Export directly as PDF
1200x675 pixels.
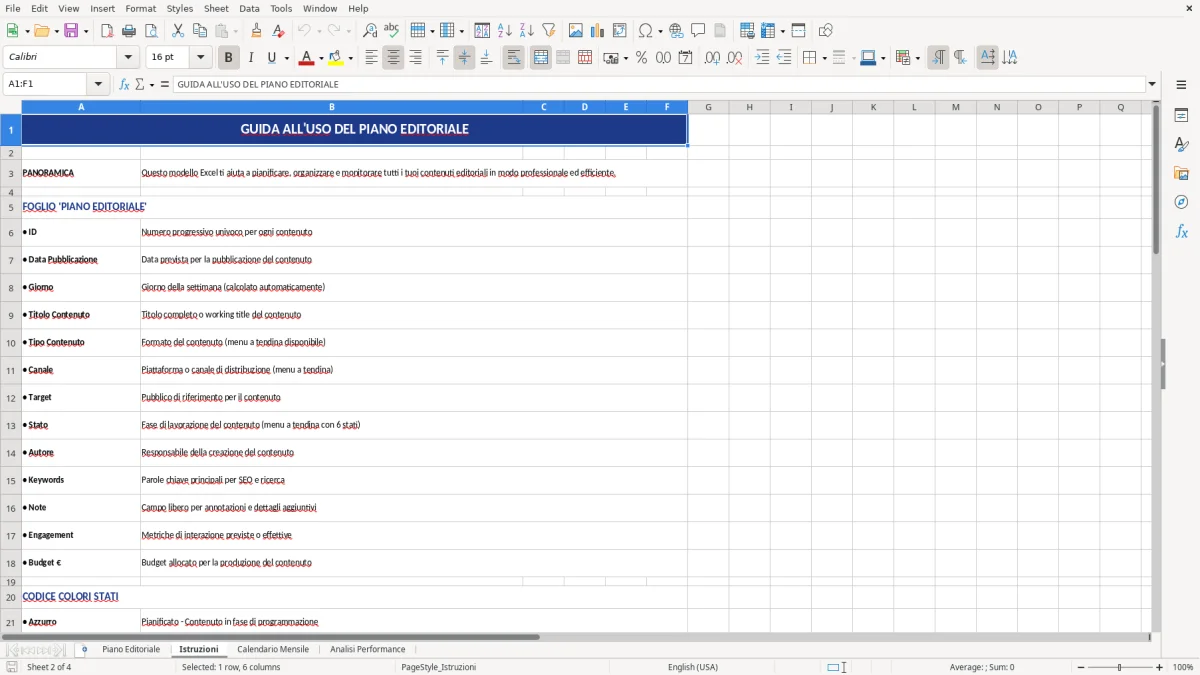[107, 30]
